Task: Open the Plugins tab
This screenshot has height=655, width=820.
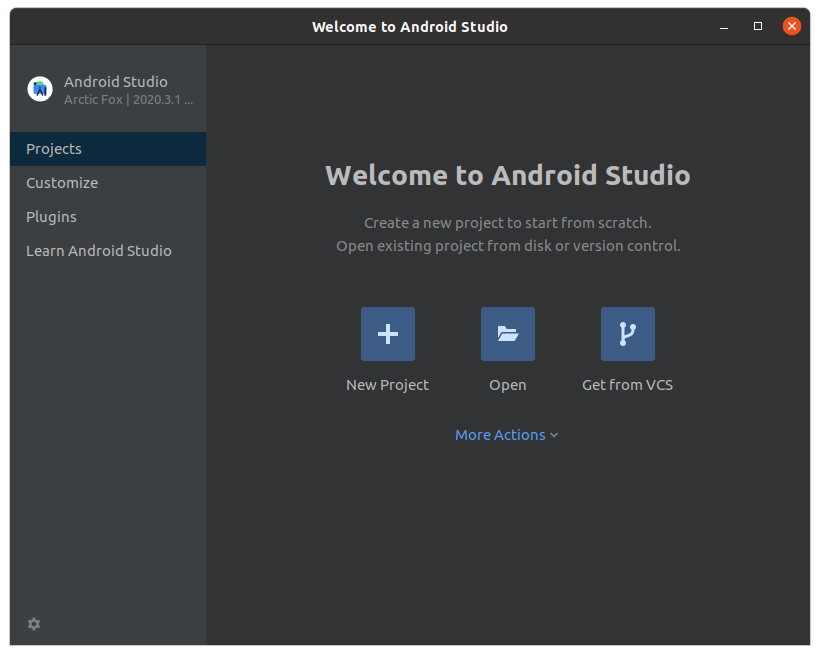Action: click(x=108, y=217)
